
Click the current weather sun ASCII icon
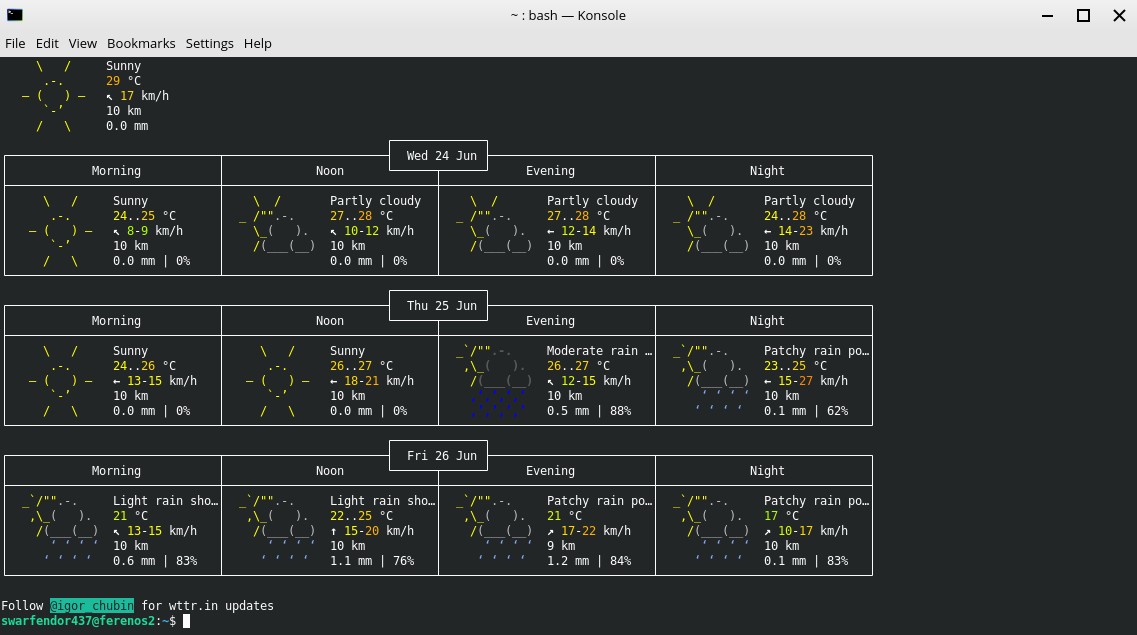[x=54, y=96]
